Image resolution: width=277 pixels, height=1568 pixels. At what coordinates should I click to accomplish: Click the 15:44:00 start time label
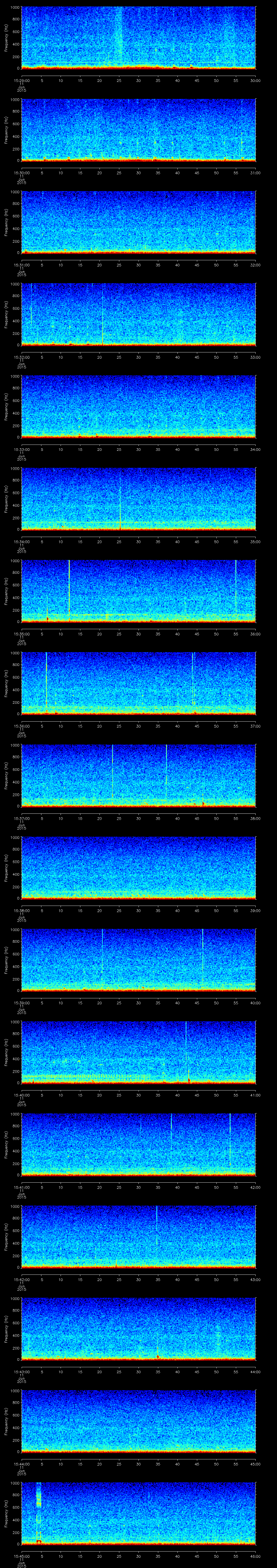[x=21, y=1464]
